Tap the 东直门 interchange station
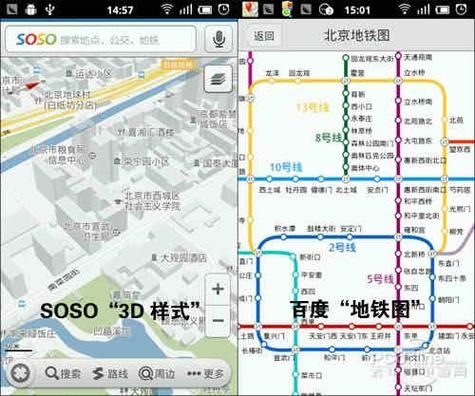 [x=432, y=253]
